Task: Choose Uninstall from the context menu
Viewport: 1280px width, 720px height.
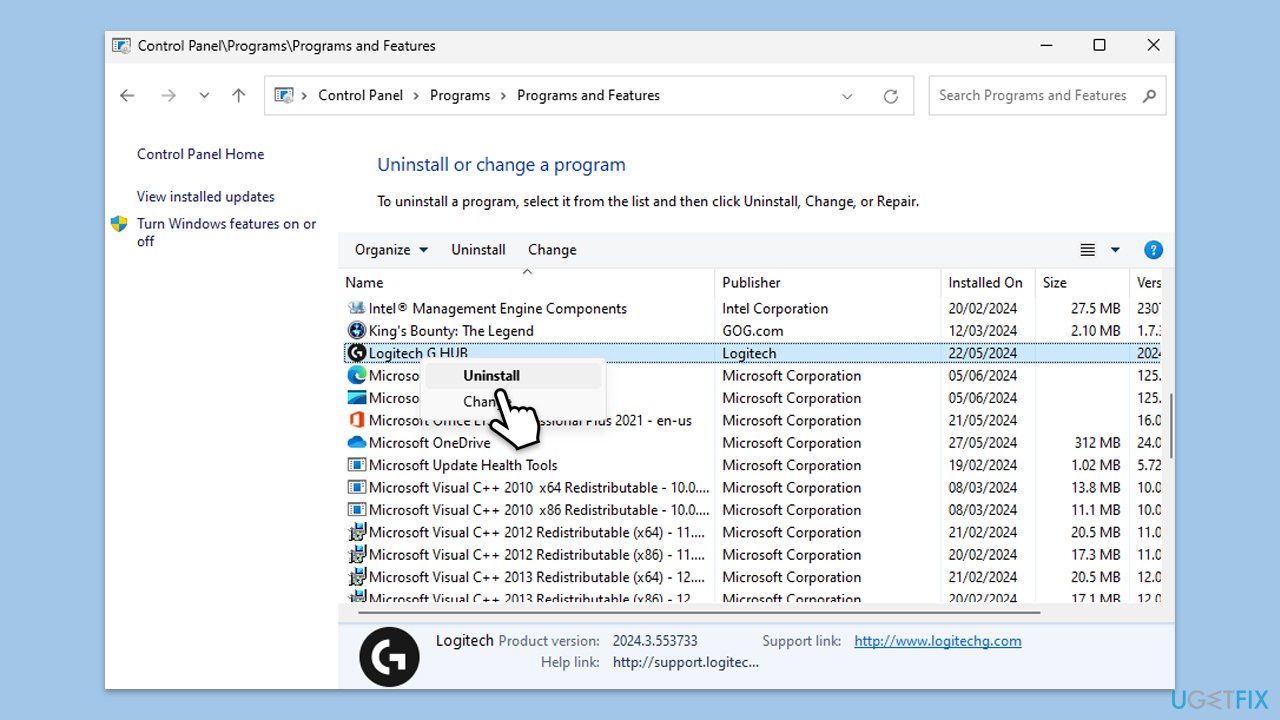Action: coord(513,376)
